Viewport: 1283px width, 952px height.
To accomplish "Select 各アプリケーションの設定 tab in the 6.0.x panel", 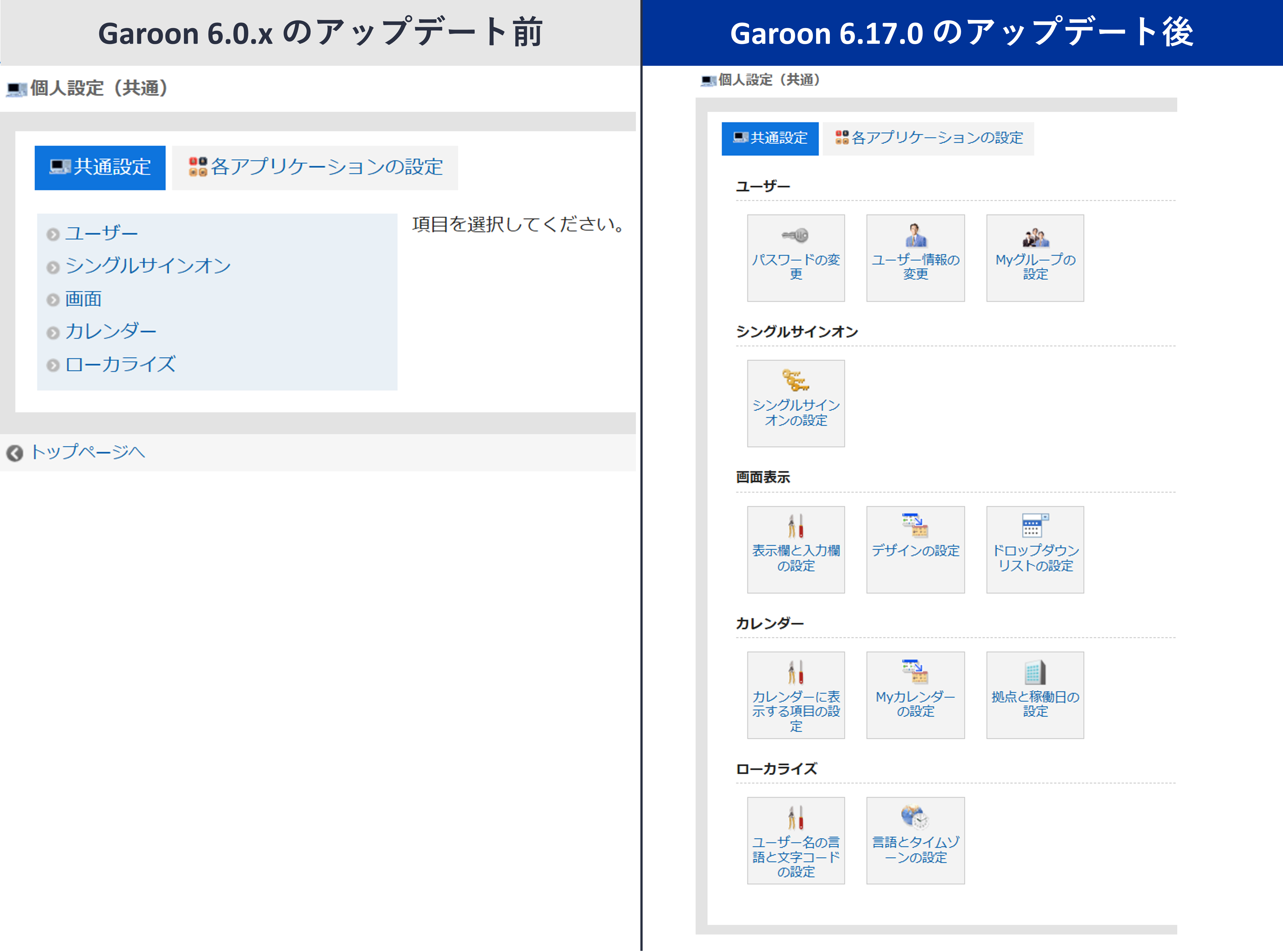I will 315,168.
